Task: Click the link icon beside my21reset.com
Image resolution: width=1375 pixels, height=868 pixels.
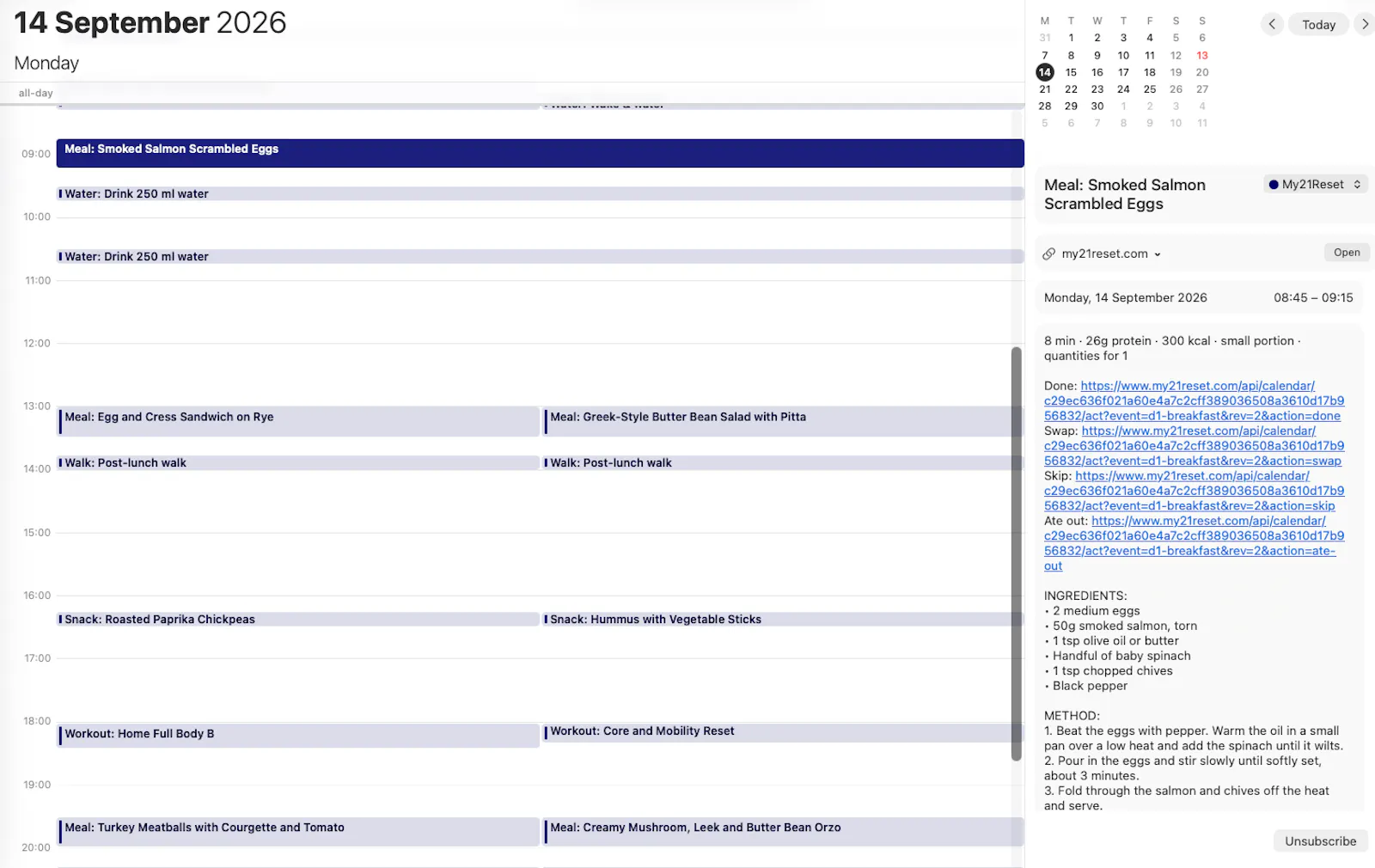Action: [x=1049, y=254]
